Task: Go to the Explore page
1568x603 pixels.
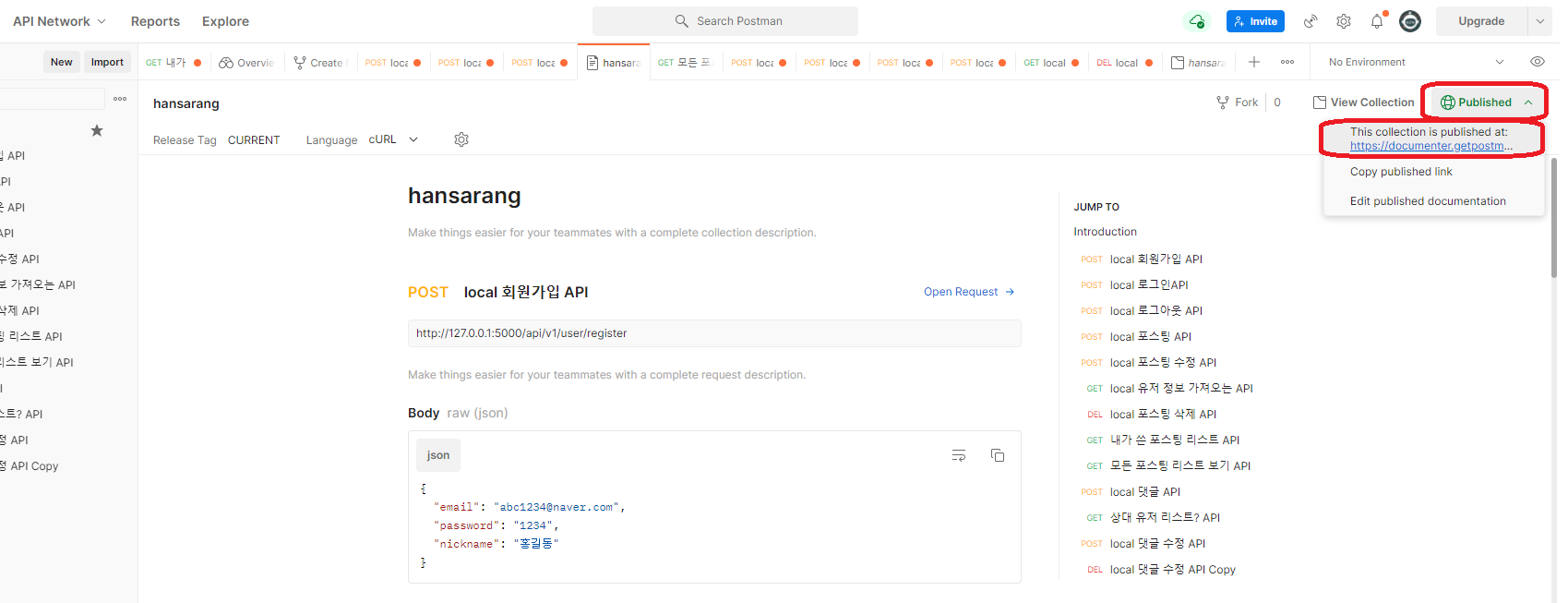Action: pyautogui.click(x=225, y=21)
